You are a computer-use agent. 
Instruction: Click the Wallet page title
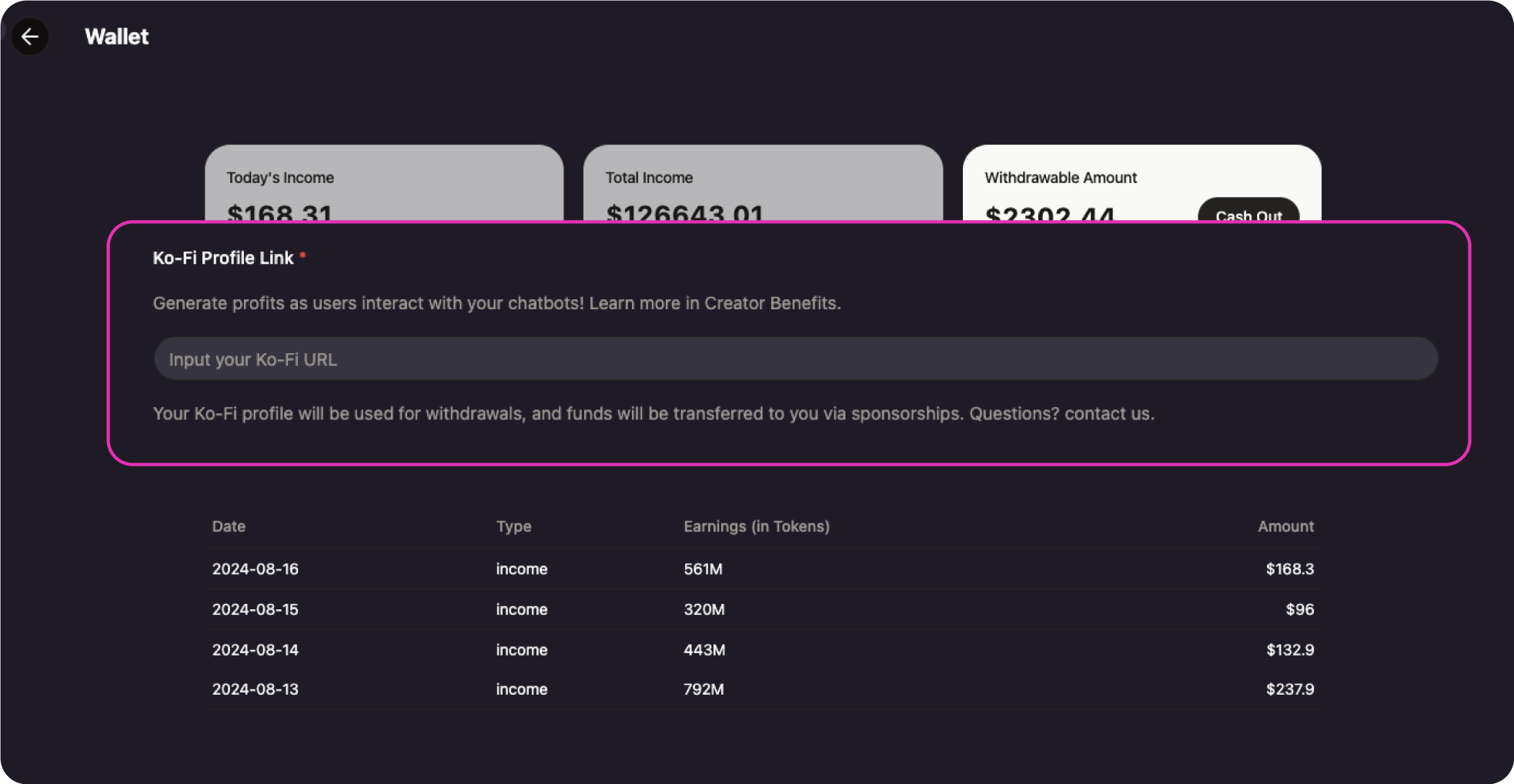click(x=116, y=36)
